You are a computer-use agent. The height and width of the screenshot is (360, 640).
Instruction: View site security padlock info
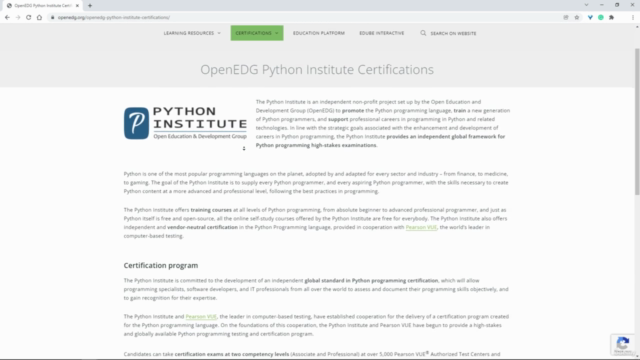[53, 18]
